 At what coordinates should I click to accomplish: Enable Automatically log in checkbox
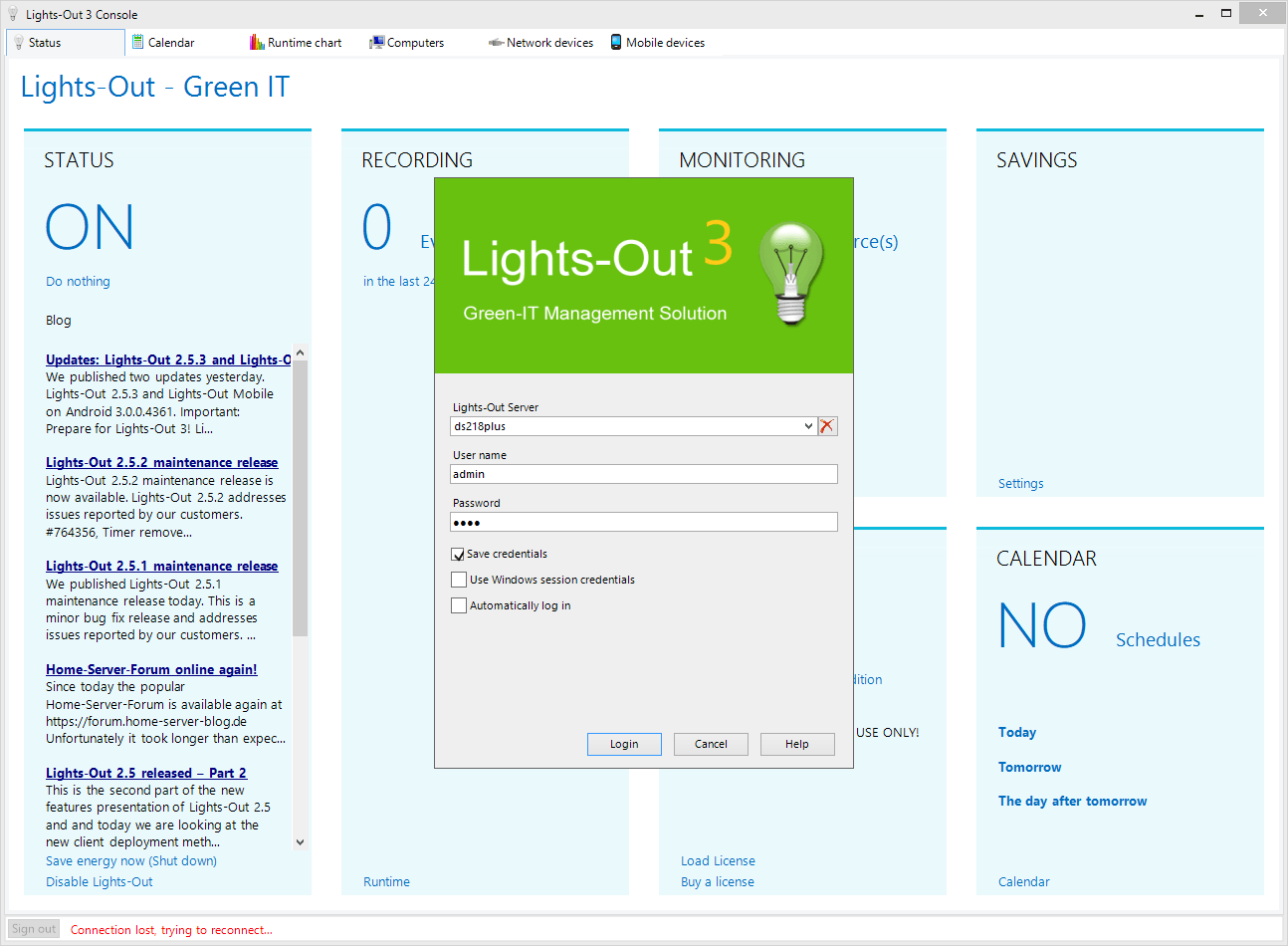click(x=458, y=605)
